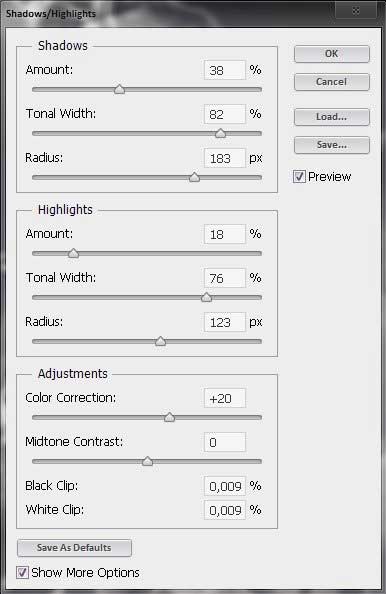The width and height of the screenshot is (386, 594).
Task: Cancel the Shadows/Highlights dialog
Action: click(x=331, y=82)
